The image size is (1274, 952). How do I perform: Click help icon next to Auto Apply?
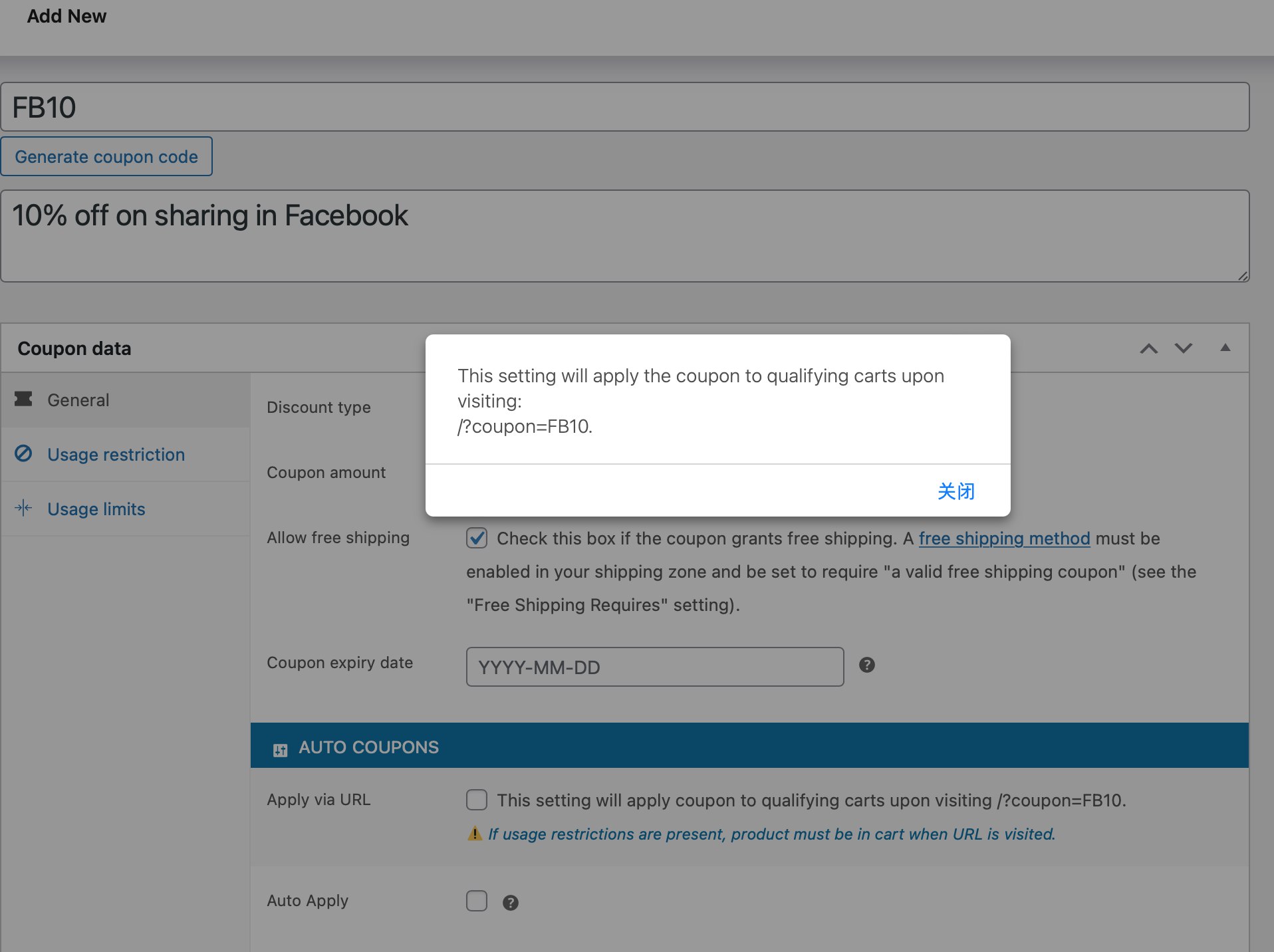(x=510, y=902)
